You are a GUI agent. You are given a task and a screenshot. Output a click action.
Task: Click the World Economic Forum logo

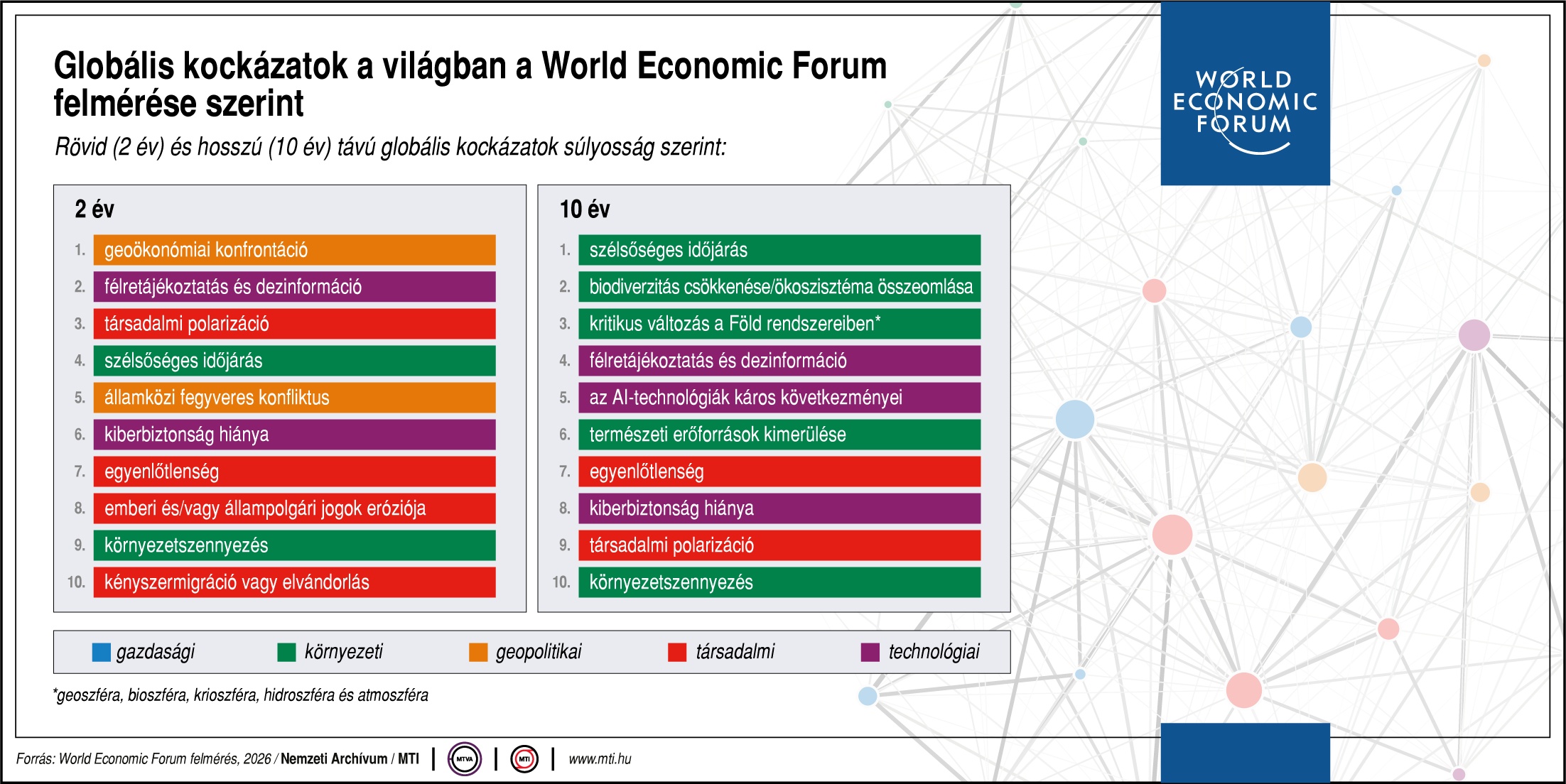[x=1245, y=103]
